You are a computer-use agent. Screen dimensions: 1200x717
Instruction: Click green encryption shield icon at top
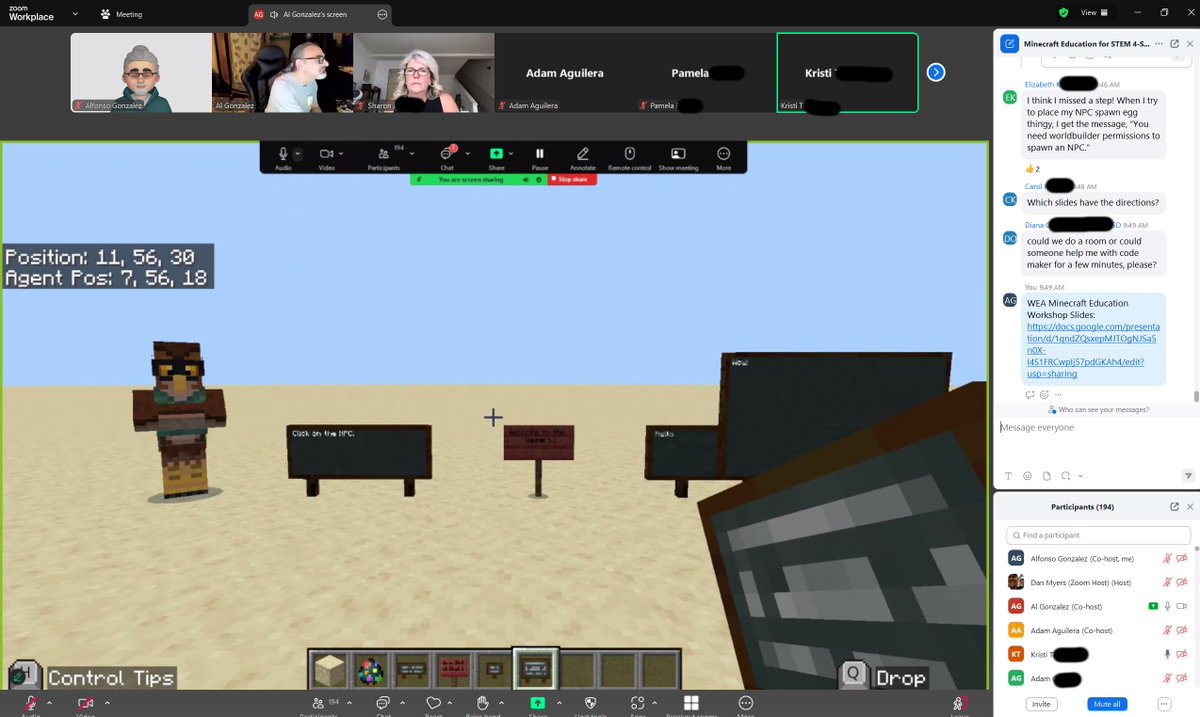point(1064,12)
